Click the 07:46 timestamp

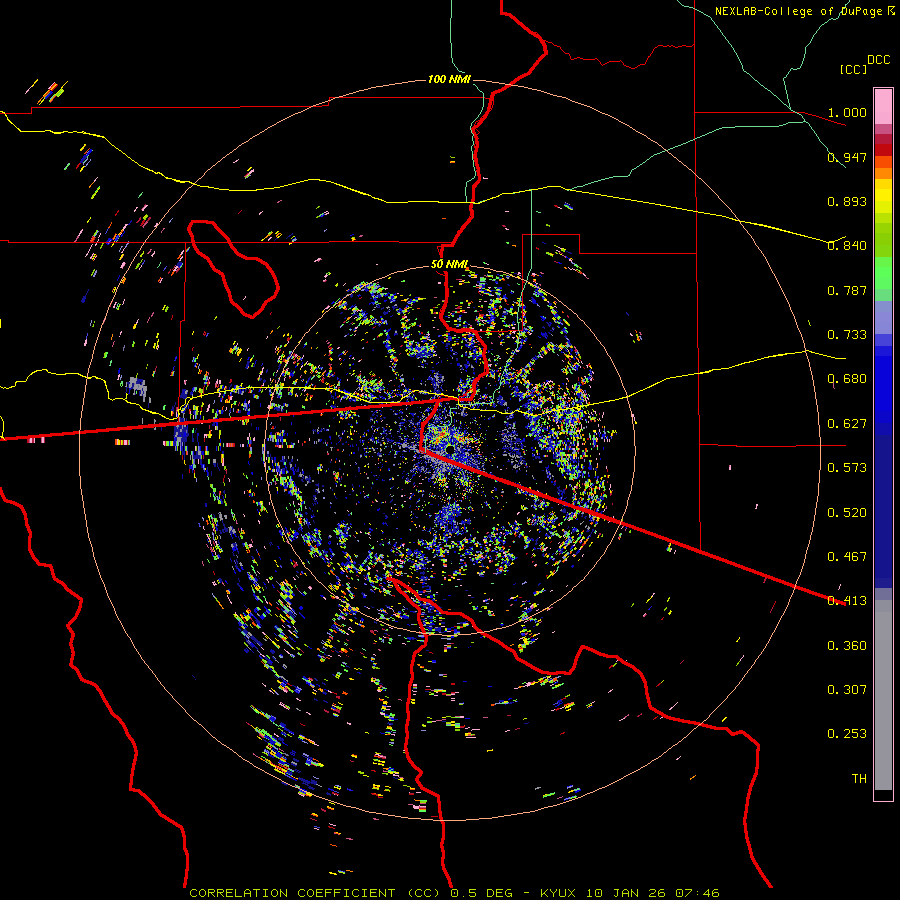pyautogui.click(x=697, y=893)
